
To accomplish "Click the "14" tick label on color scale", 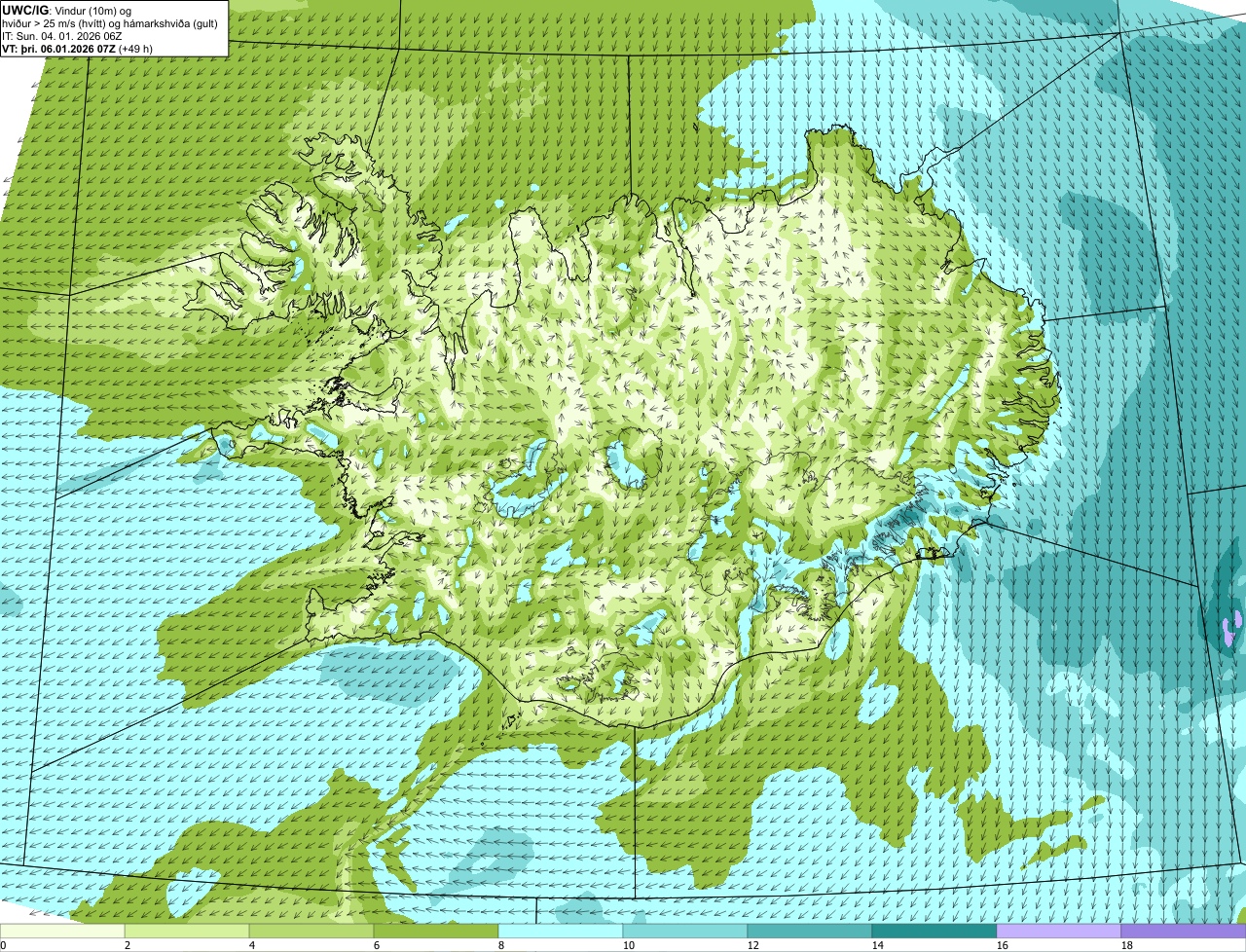I will [878, 945].
